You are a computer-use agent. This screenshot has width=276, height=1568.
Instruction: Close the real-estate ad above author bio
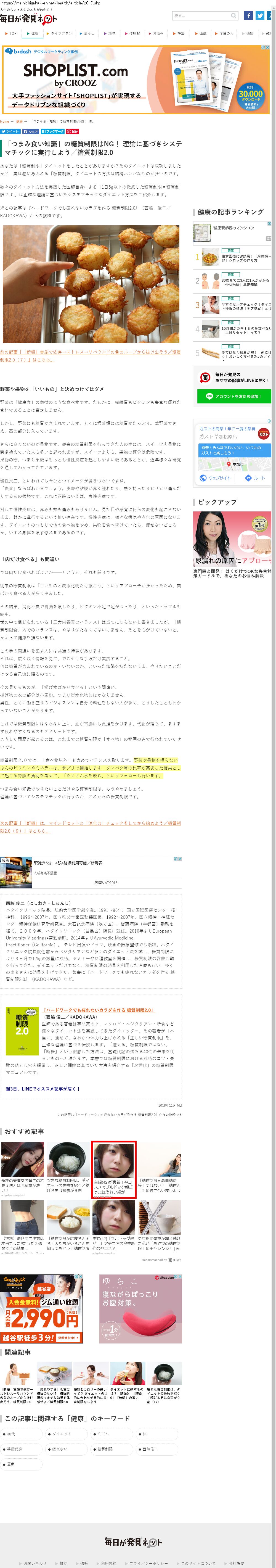[x=179, y=858]
